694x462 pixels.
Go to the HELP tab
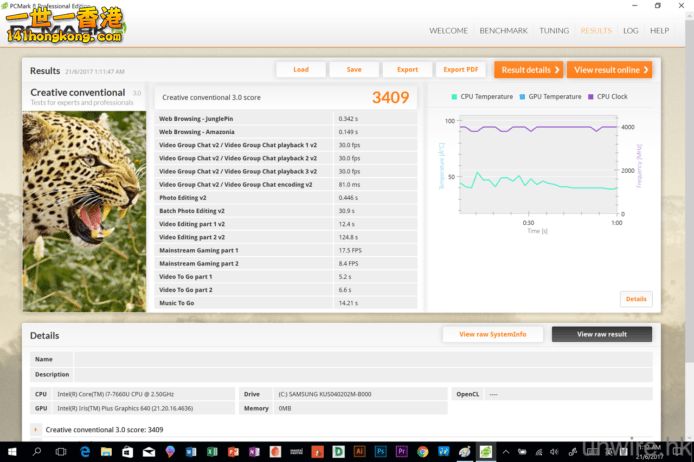659,31
